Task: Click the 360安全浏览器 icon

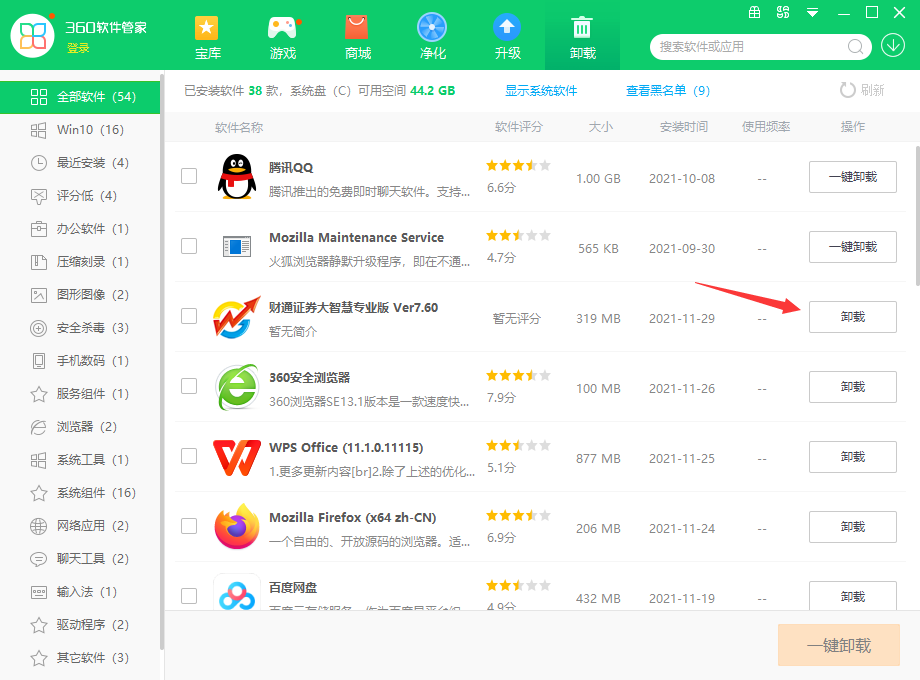Action: (236, 387)
